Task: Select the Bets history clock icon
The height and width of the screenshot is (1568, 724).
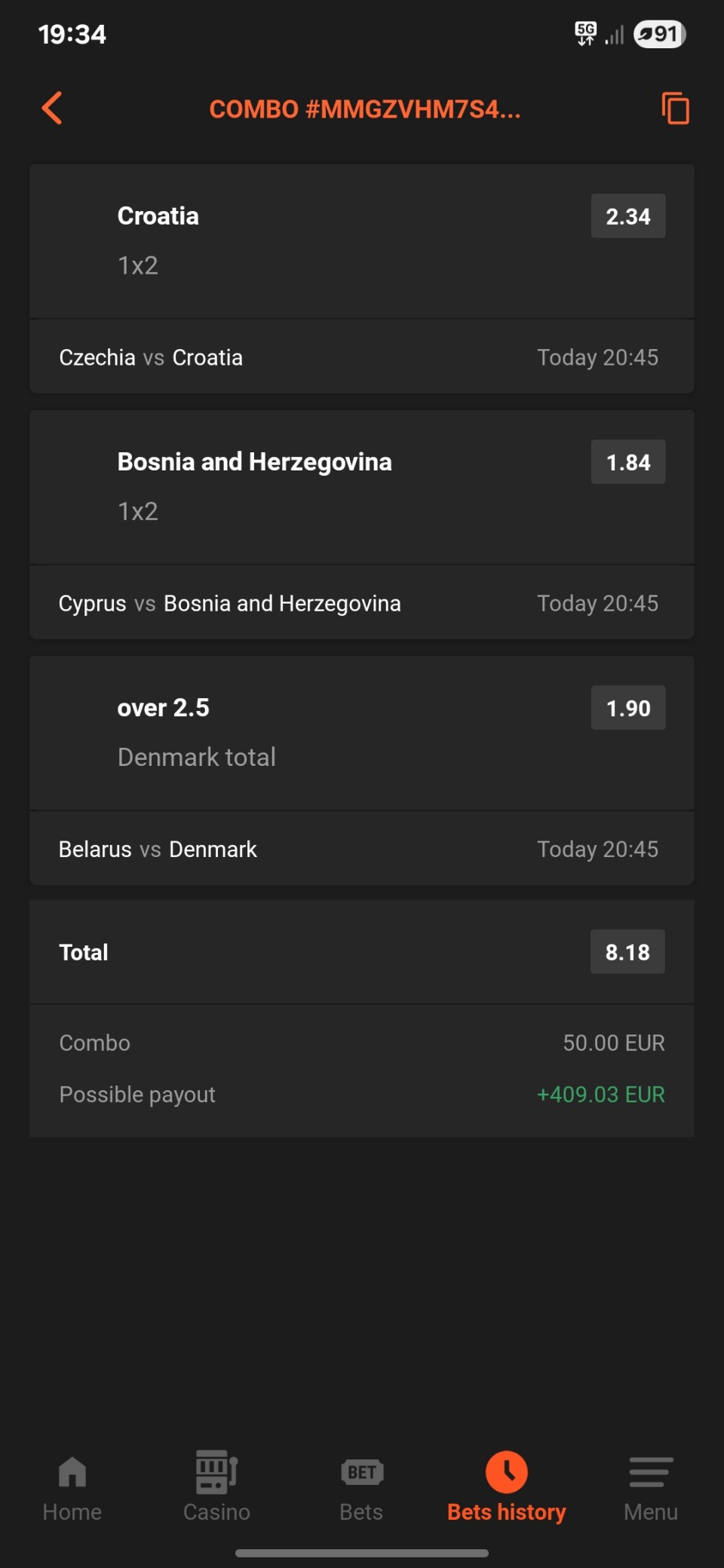Action: point(507,1472)
